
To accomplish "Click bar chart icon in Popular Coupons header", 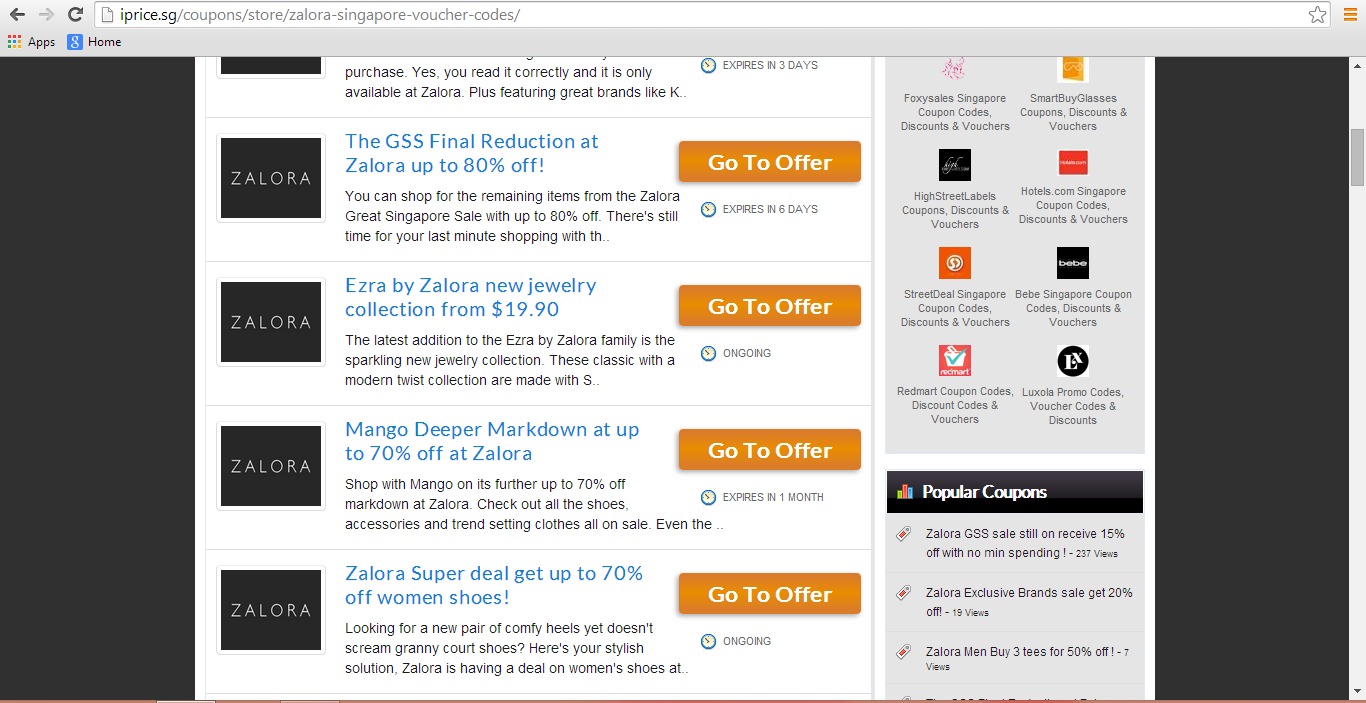I will pyautogui.click(x=906, y=491).
